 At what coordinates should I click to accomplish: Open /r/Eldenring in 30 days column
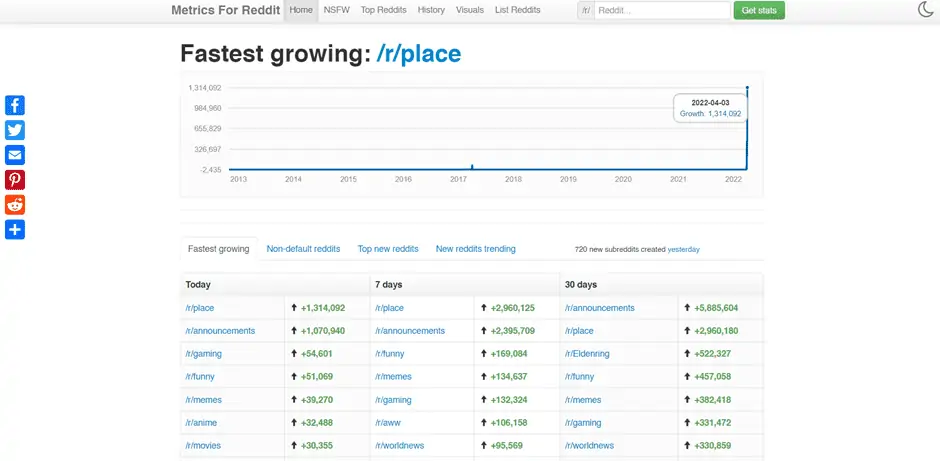click(587, 354)
